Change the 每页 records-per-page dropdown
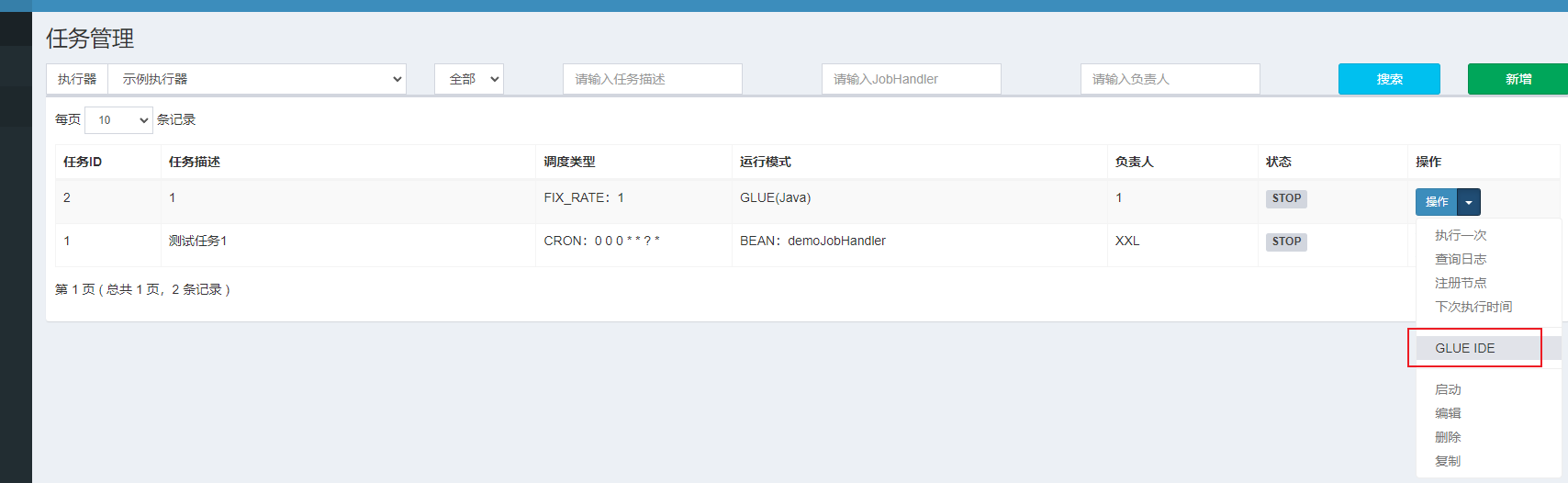 [x=118, y=120]
